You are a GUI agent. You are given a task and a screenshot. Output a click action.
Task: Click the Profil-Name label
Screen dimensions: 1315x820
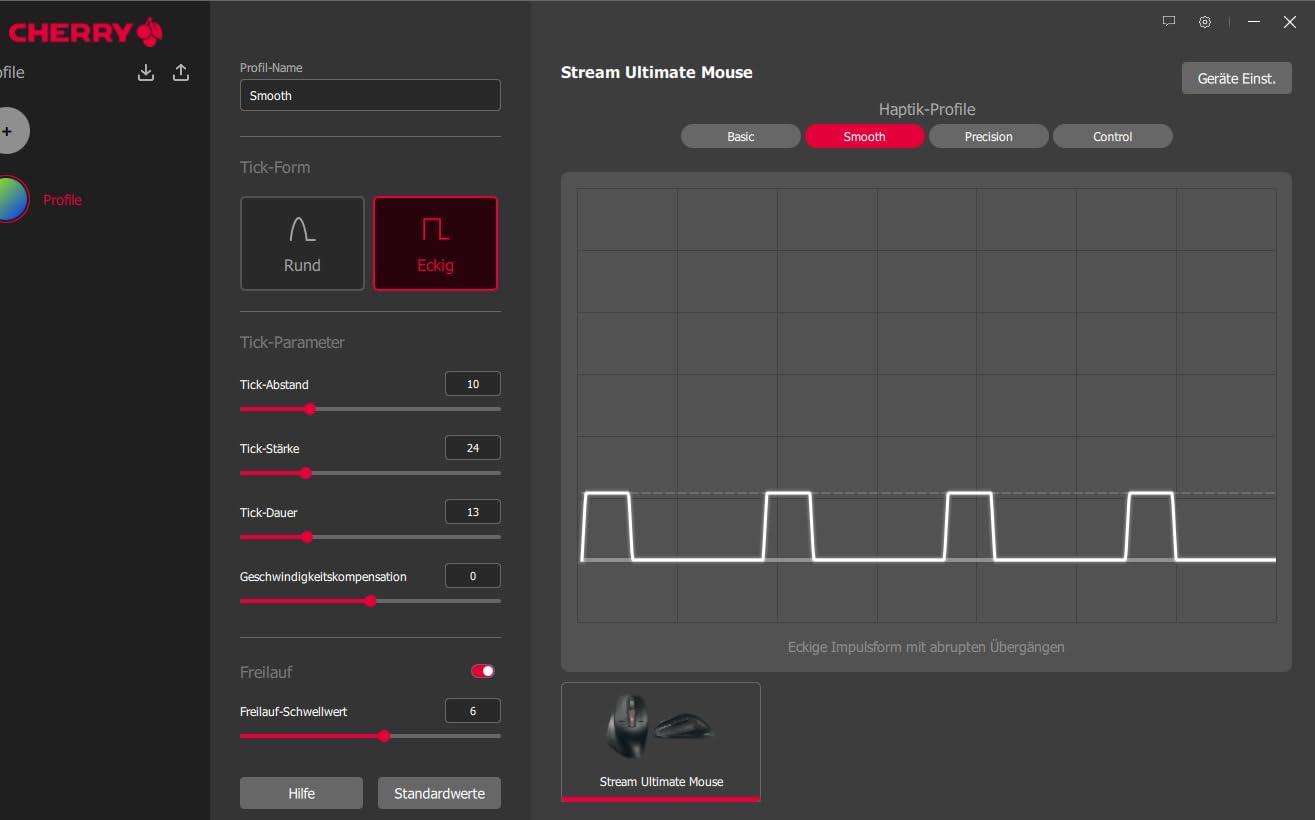[271, 68]
